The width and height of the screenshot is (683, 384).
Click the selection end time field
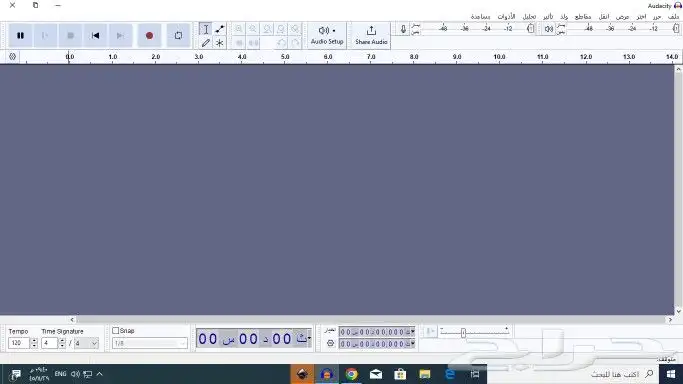click(377, 344)
